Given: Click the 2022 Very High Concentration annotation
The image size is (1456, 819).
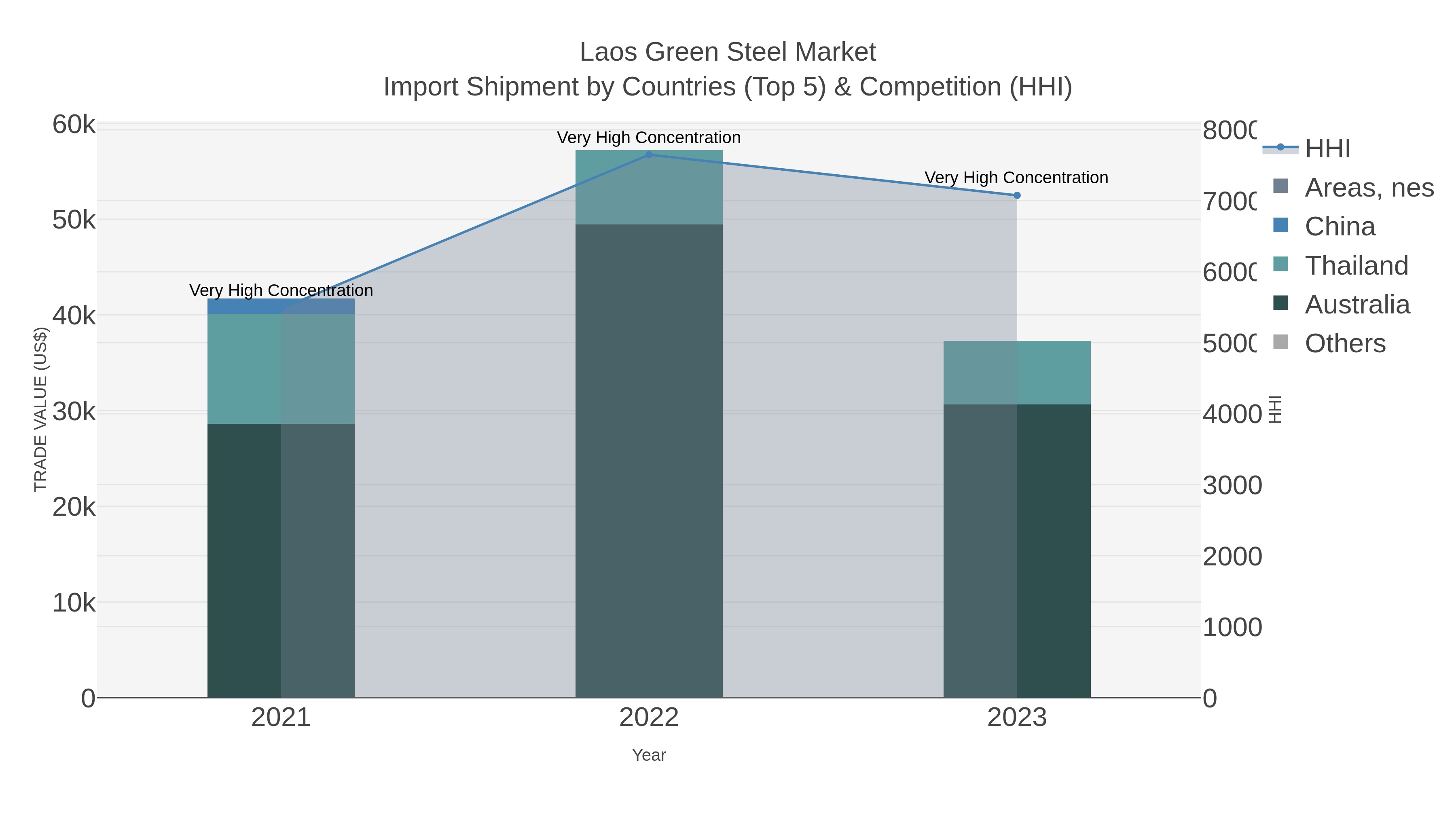Looking at the screenshot, I should click(649, 138).
